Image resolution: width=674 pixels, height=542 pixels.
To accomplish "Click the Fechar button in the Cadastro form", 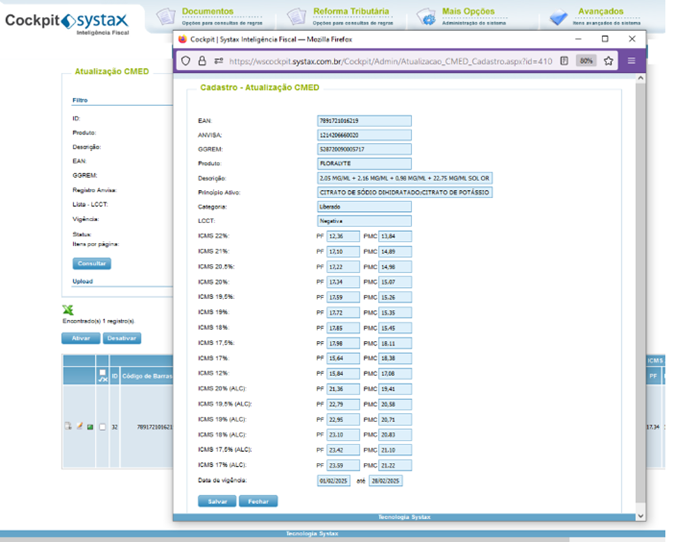I will point(258,501).
